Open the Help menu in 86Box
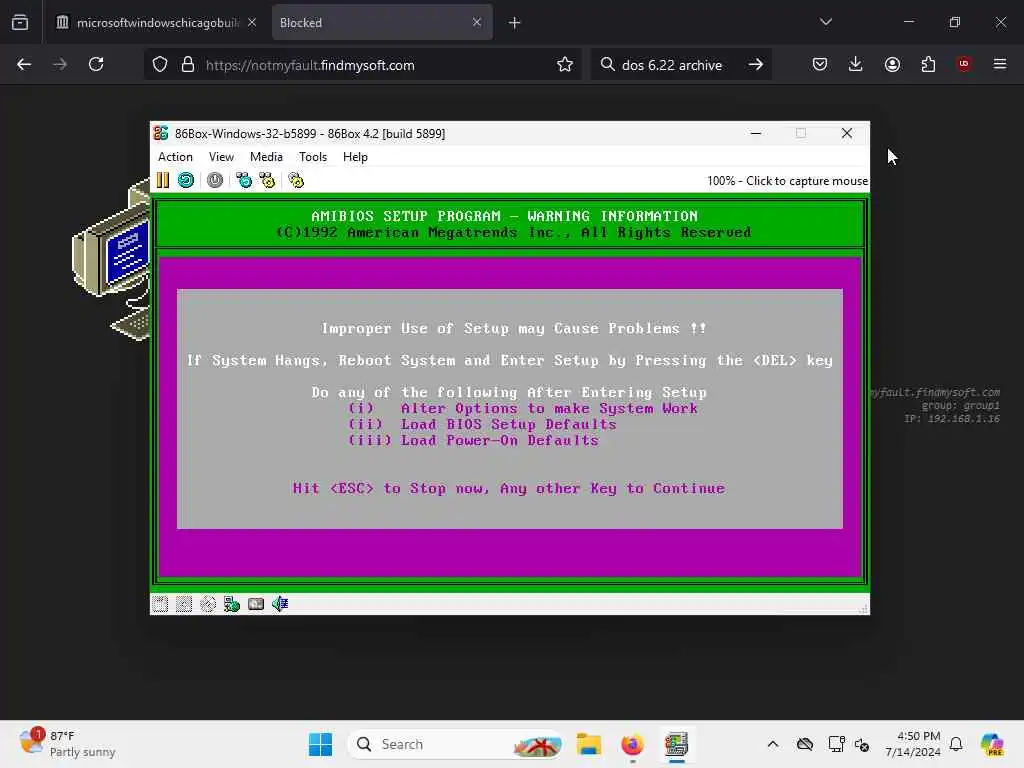1024x768 pixels. [355, 157]
